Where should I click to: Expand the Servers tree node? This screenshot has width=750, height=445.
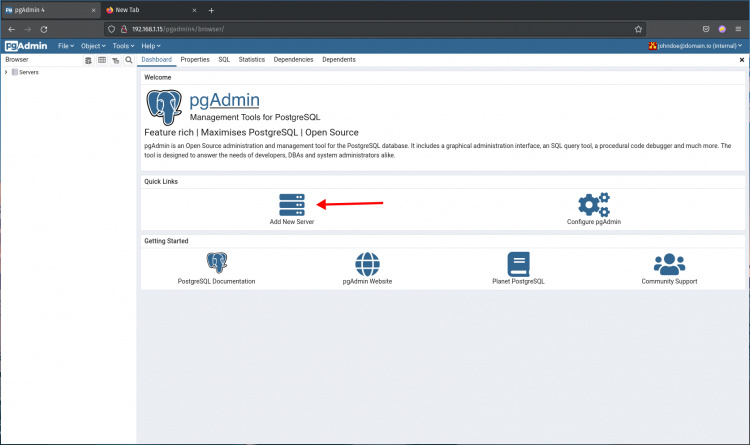(x=6, y=72)
